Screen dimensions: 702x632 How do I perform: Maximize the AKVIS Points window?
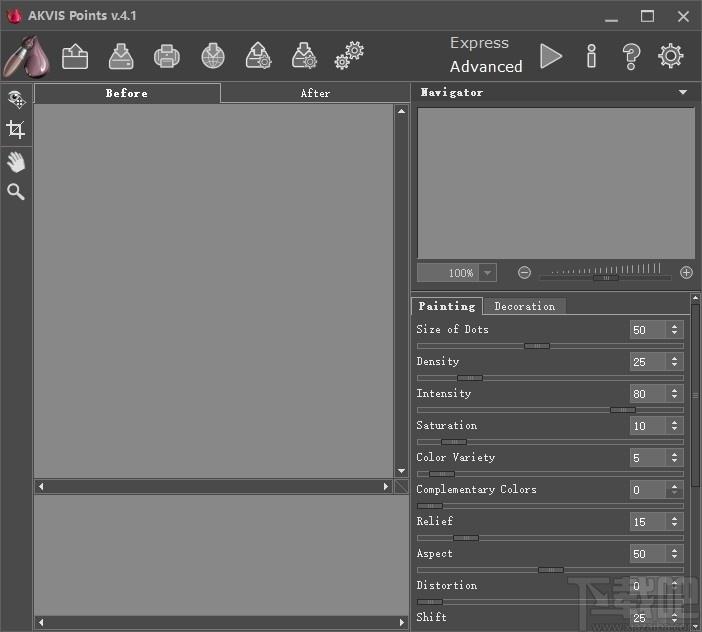[647, 16]
